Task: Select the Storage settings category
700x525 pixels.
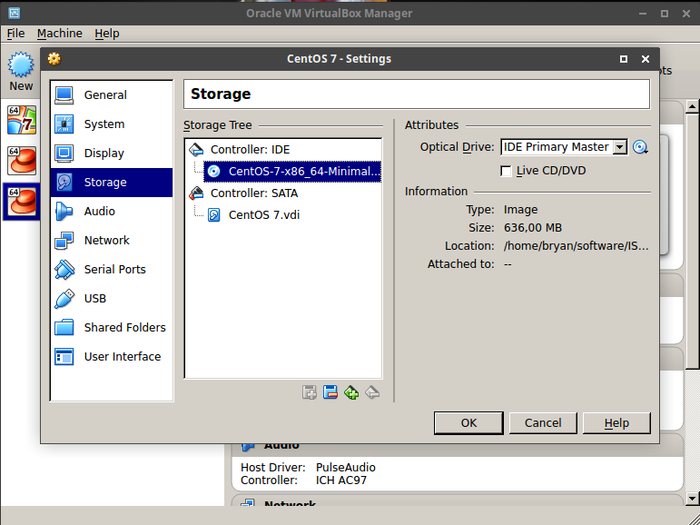Action: pos(111,182)
